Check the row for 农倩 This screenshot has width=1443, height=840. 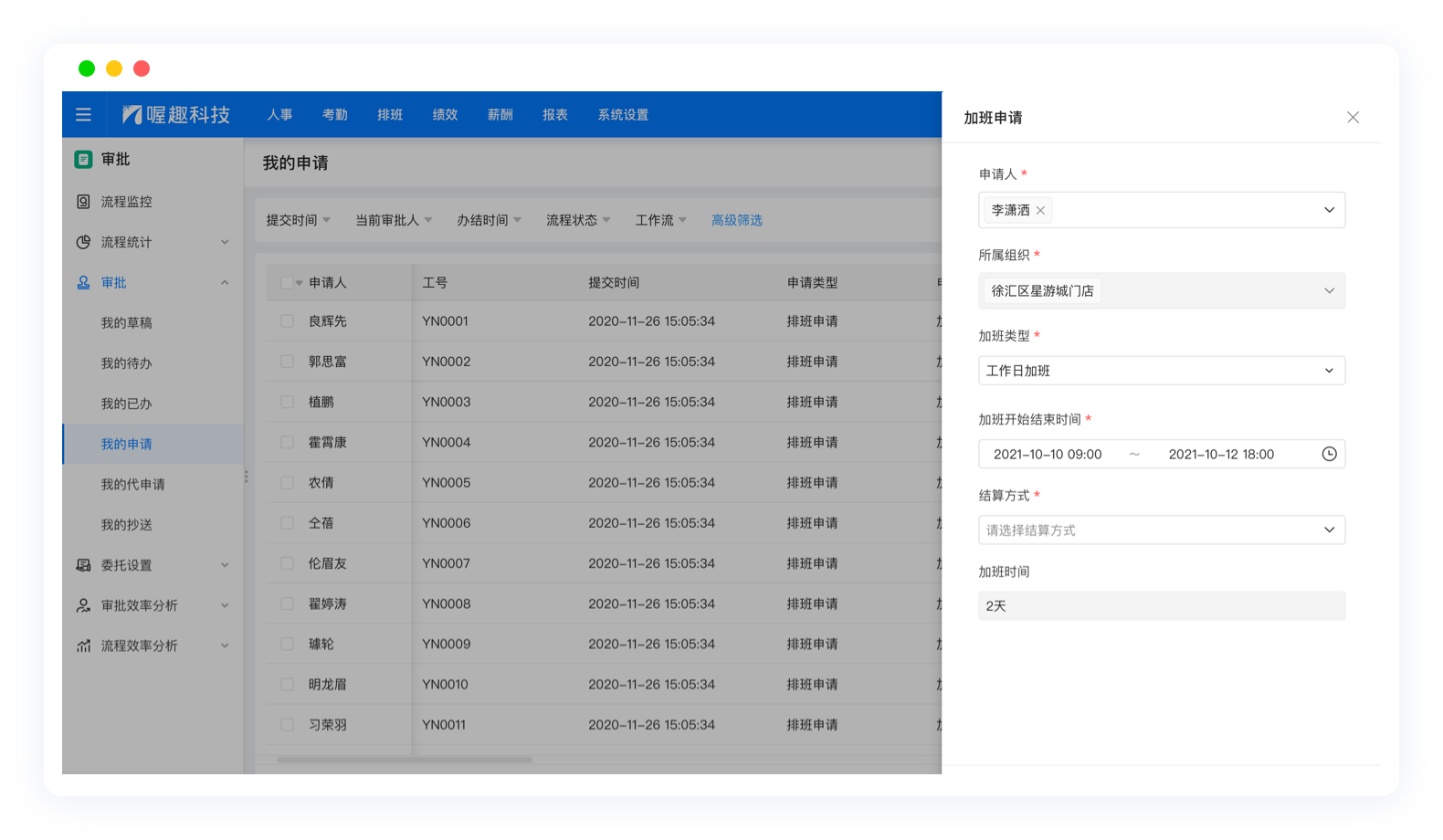(287, 482)
